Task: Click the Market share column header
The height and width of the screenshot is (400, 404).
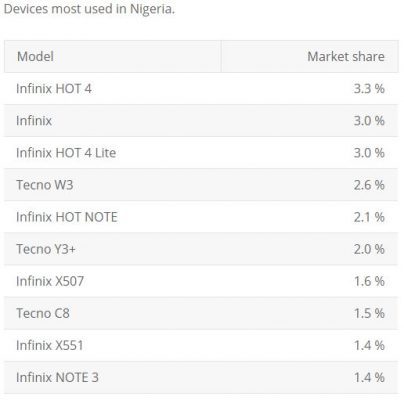Action: click(310, 56)
